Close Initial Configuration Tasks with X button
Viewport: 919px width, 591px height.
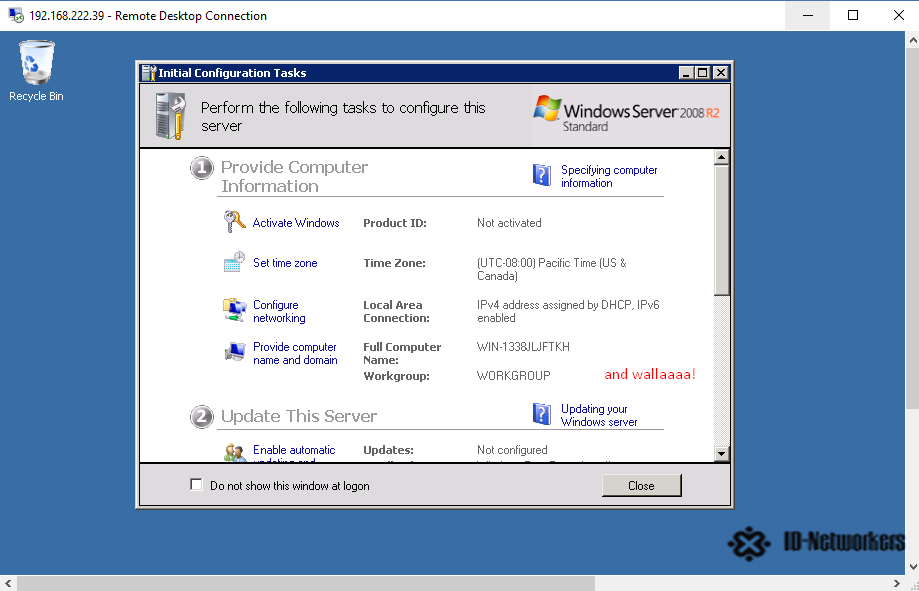(x=721, y=73)
